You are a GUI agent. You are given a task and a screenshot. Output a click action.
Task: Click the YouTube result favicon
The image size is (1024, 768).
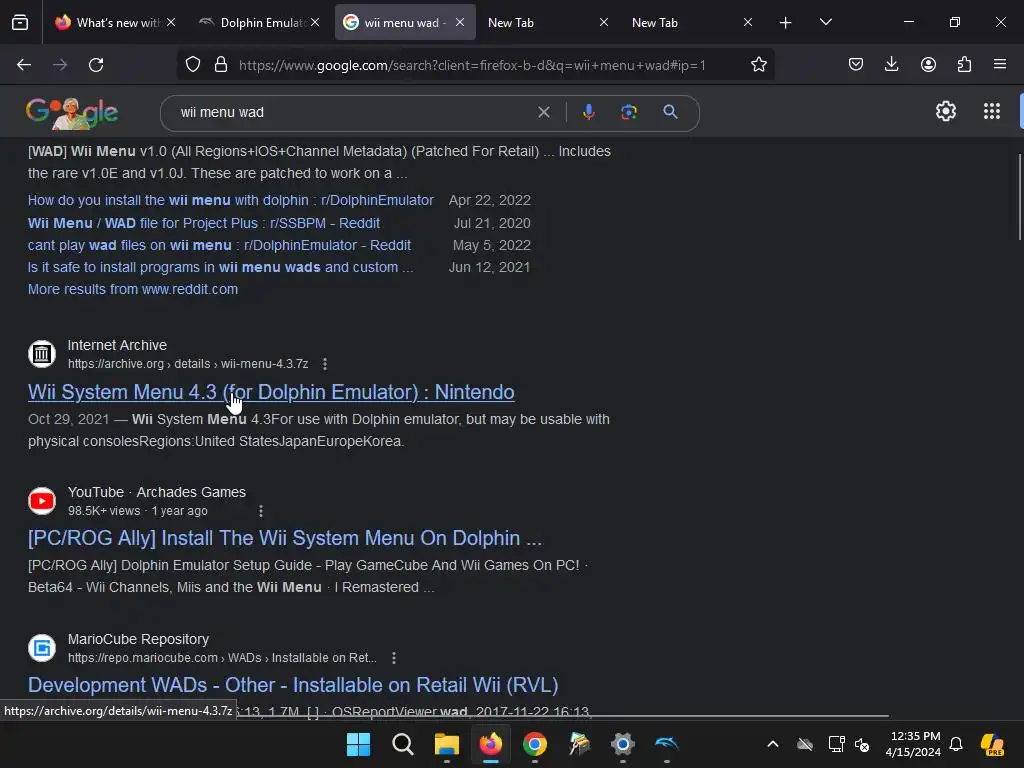42,501
